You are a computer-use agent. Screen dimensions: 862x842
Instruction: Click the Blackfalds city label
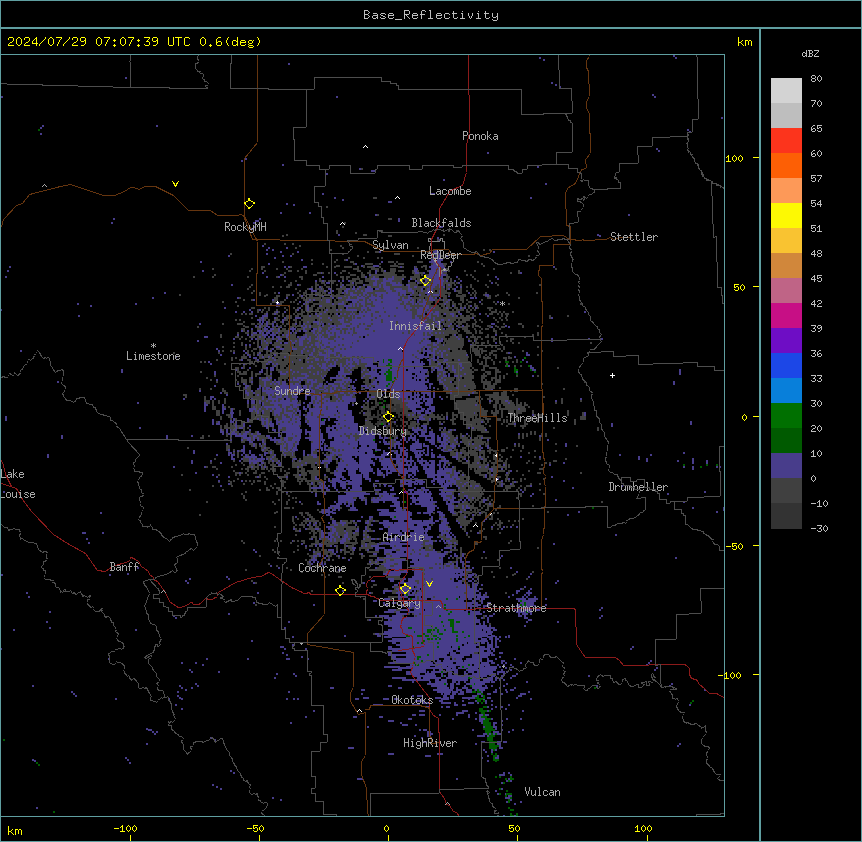[x=441, y=223]
